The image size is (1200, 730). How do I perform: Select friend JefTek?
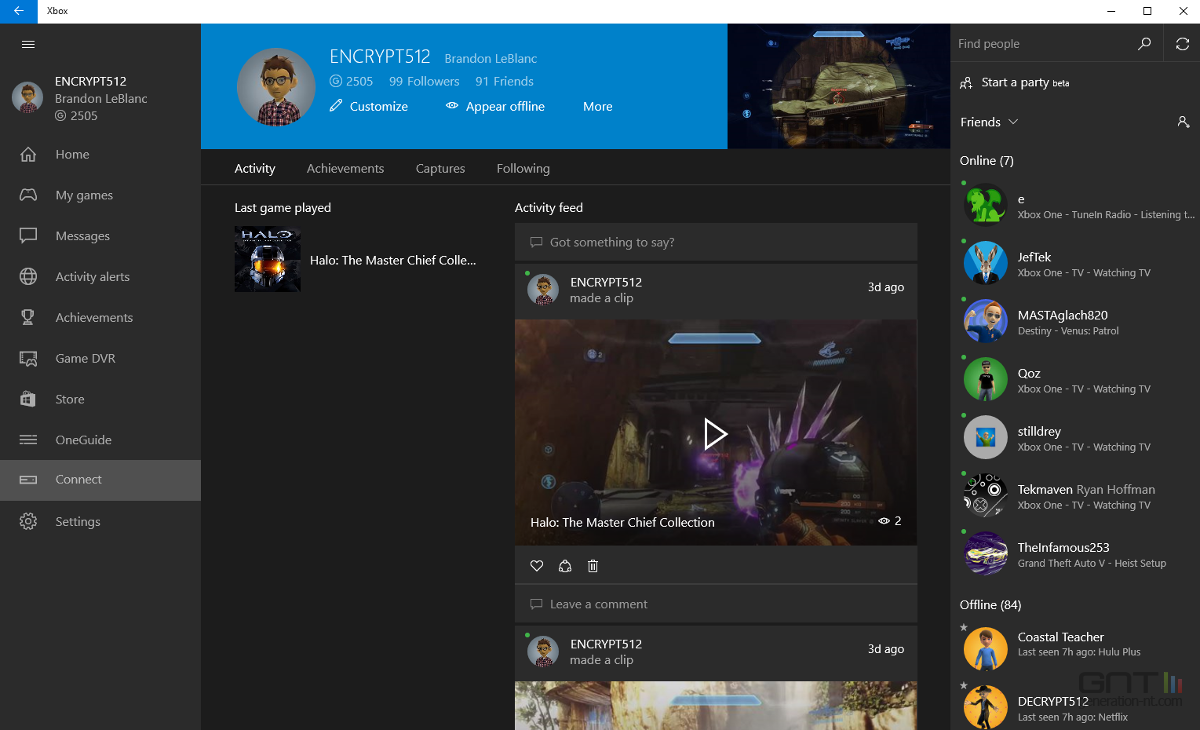1075,264
